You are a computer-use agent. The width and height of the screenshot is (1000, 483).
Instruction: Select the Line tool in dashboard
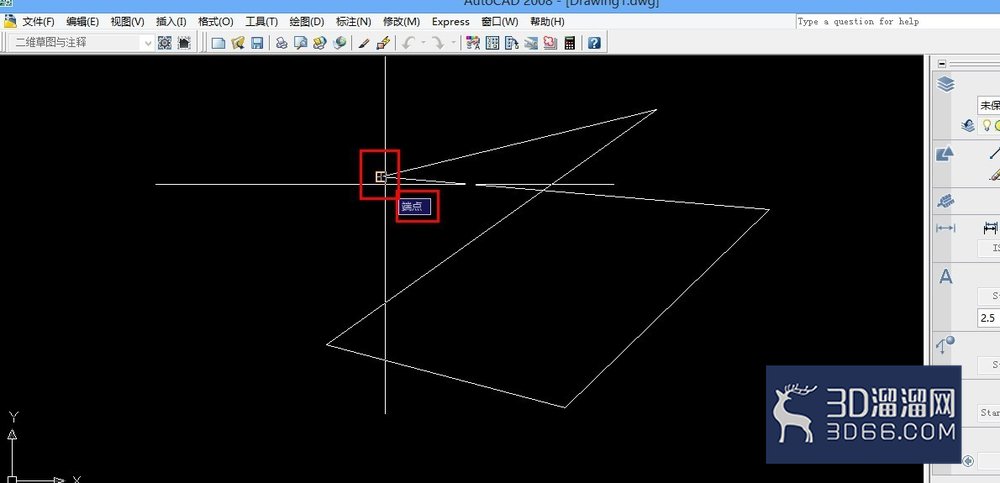pos(994,153)
